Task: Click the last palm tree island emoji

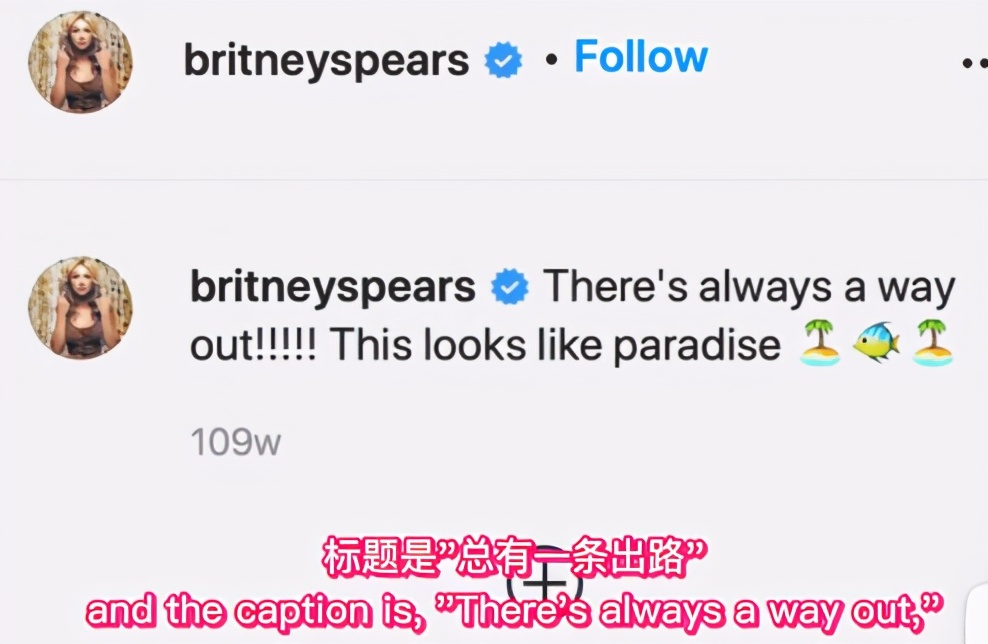Action: 934,344
